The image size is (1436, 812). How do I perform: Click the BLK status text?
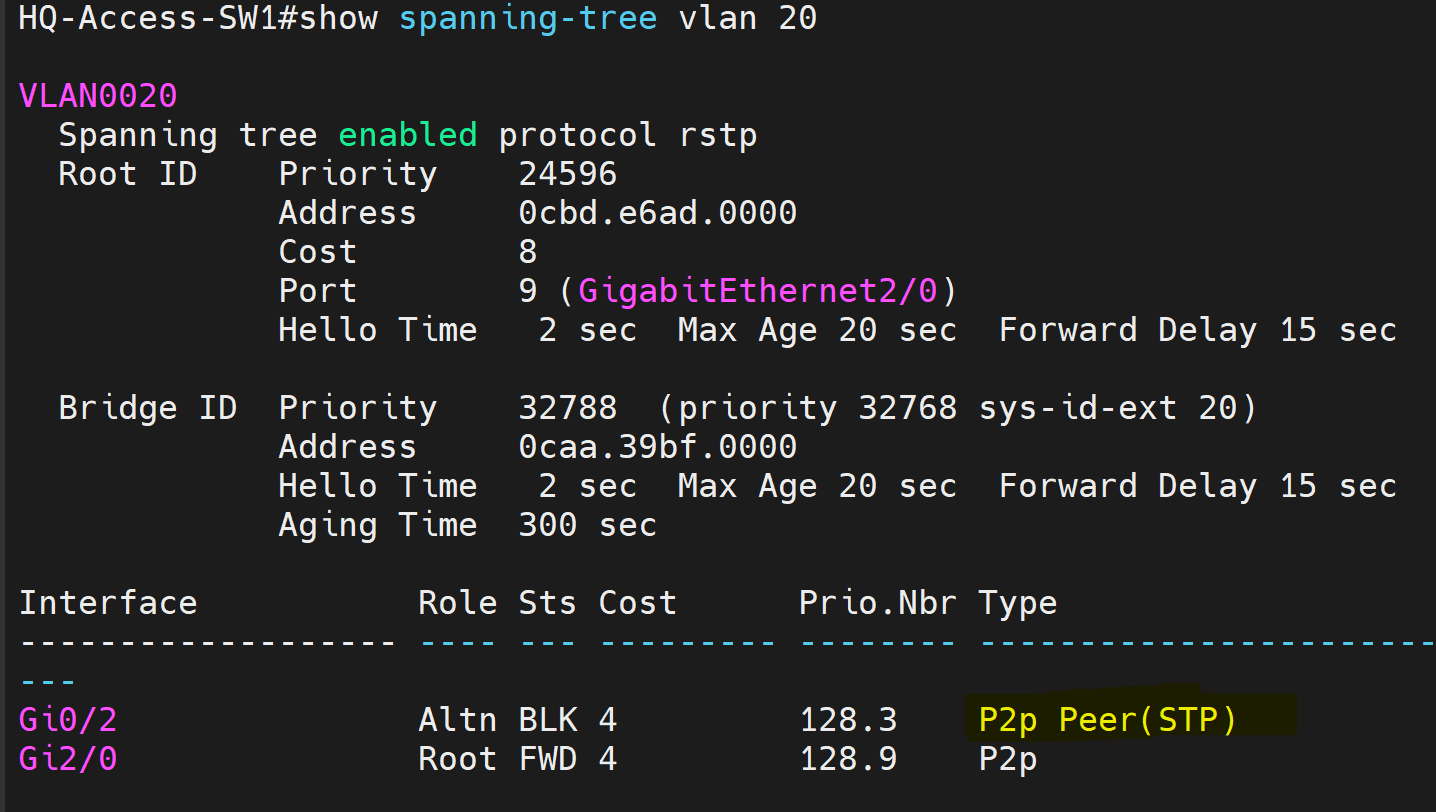coord(547,720)
